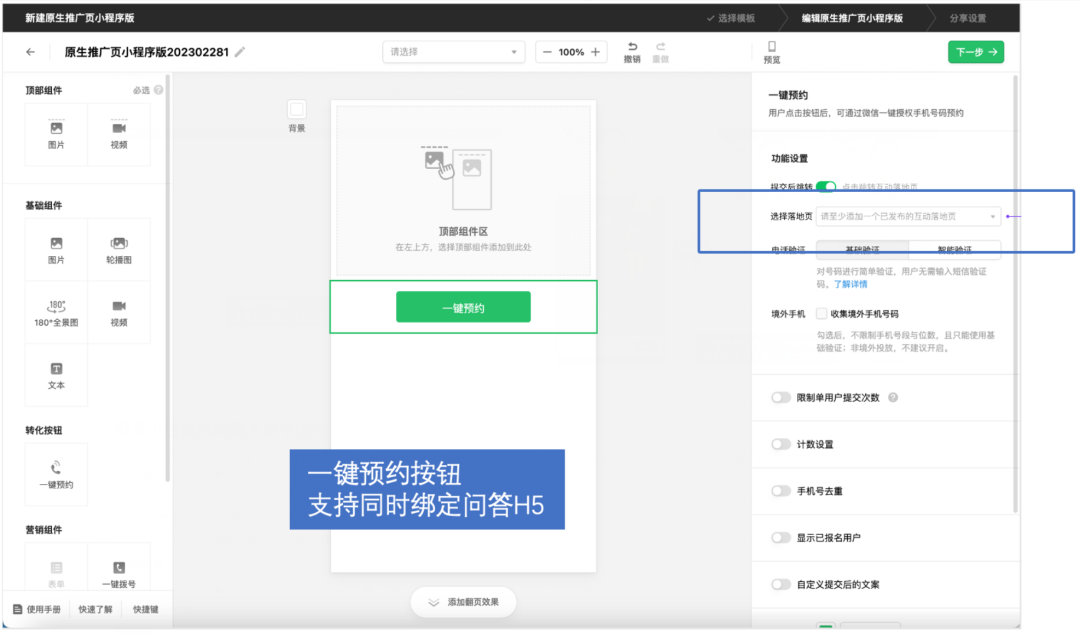Click the plus to increase 100% zoom

pyautogui.click(x=594, y=51)
